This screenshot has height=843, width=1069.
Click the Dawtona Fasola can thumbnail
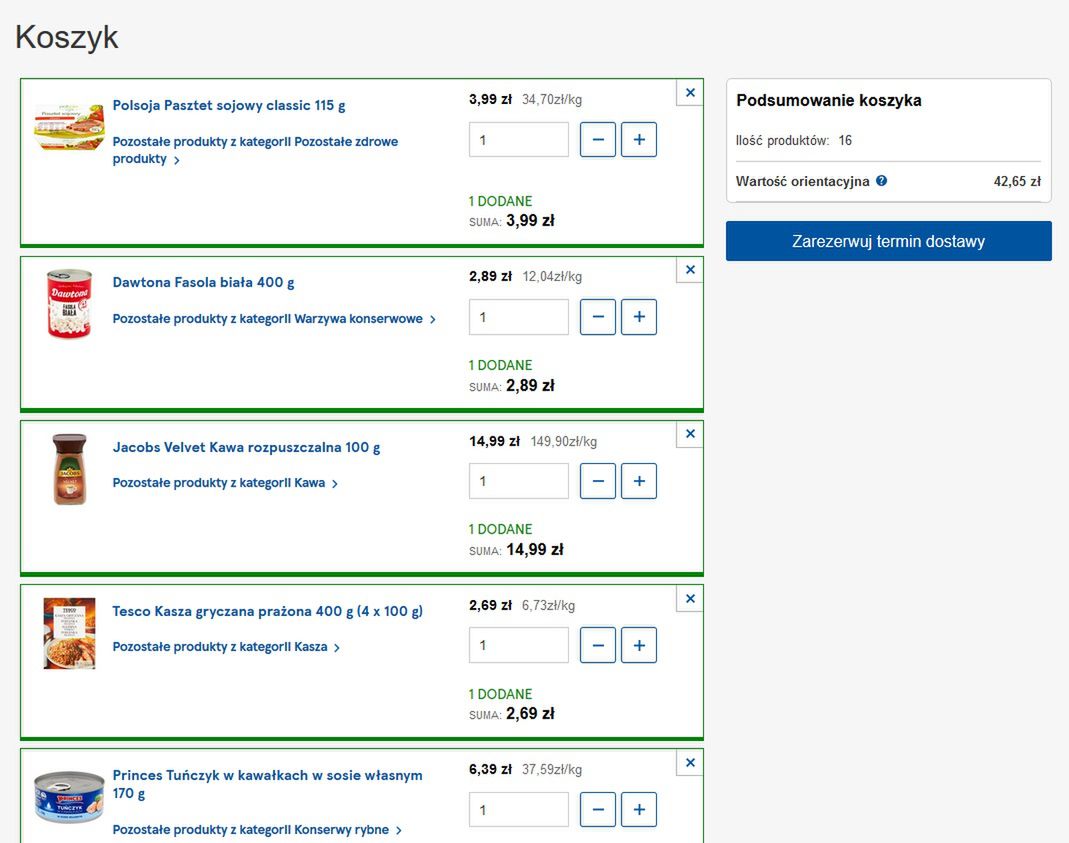[69, 303]
